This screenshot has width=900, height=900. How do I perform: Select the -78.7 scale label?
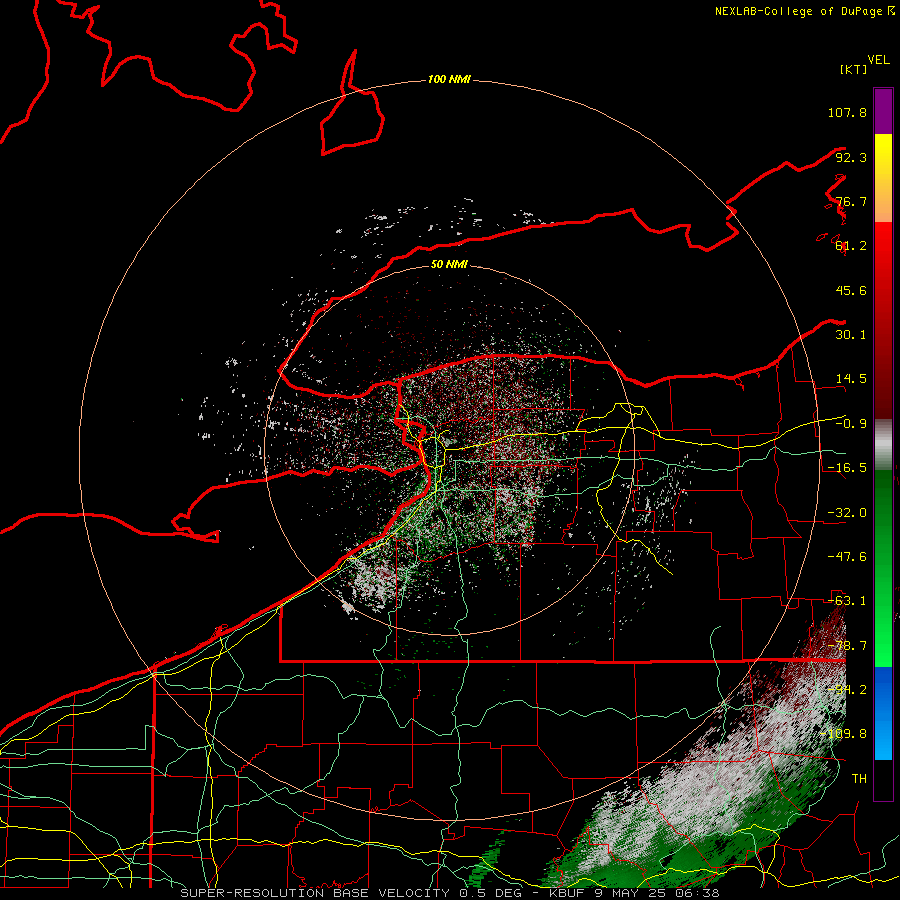847,646
